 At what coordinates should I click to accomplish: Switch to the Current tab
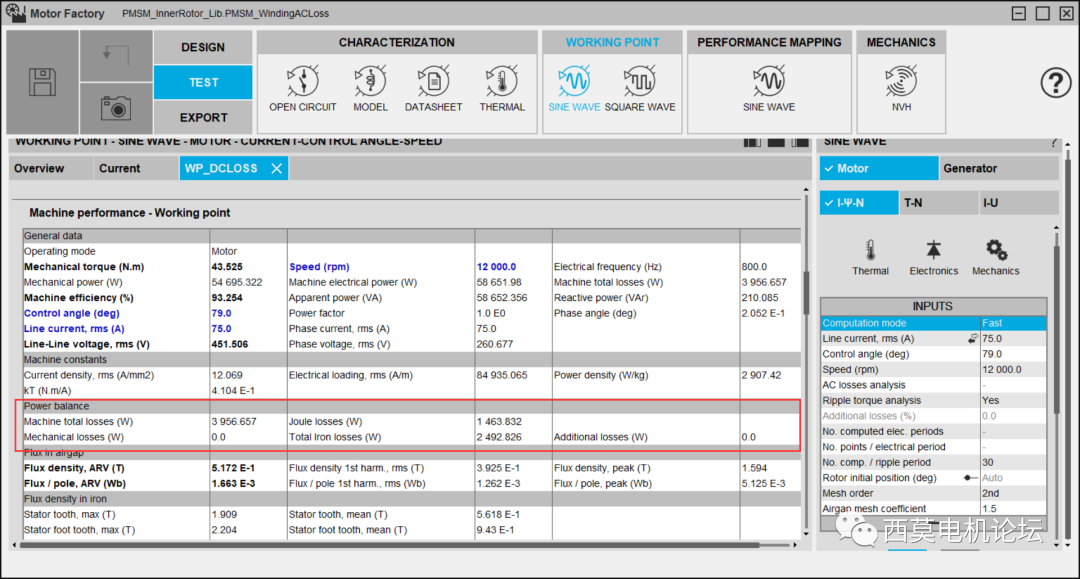click(x=120, y=169)
